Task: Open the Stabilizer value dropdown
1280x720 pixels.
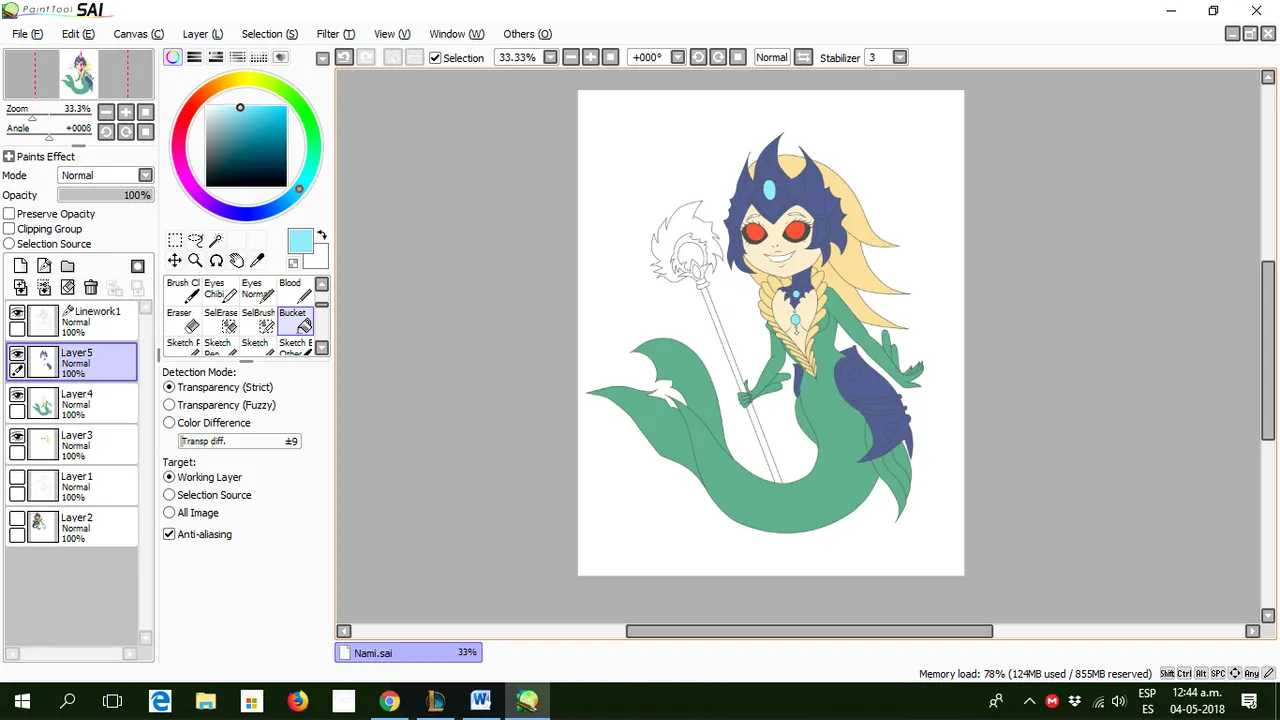Action: [x=900, y=57]
